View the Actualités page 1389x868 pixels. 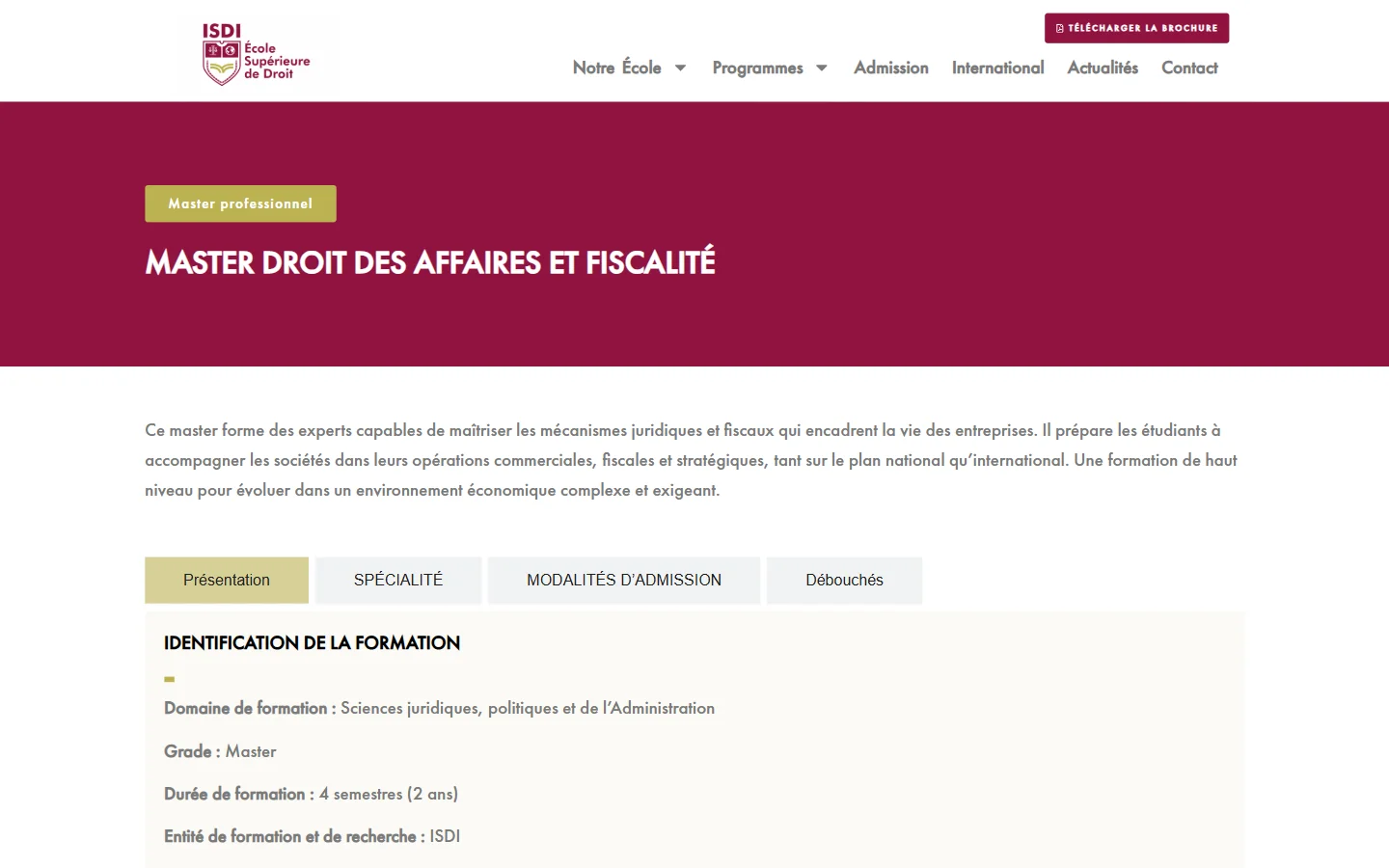click(x=1103, y=68)
